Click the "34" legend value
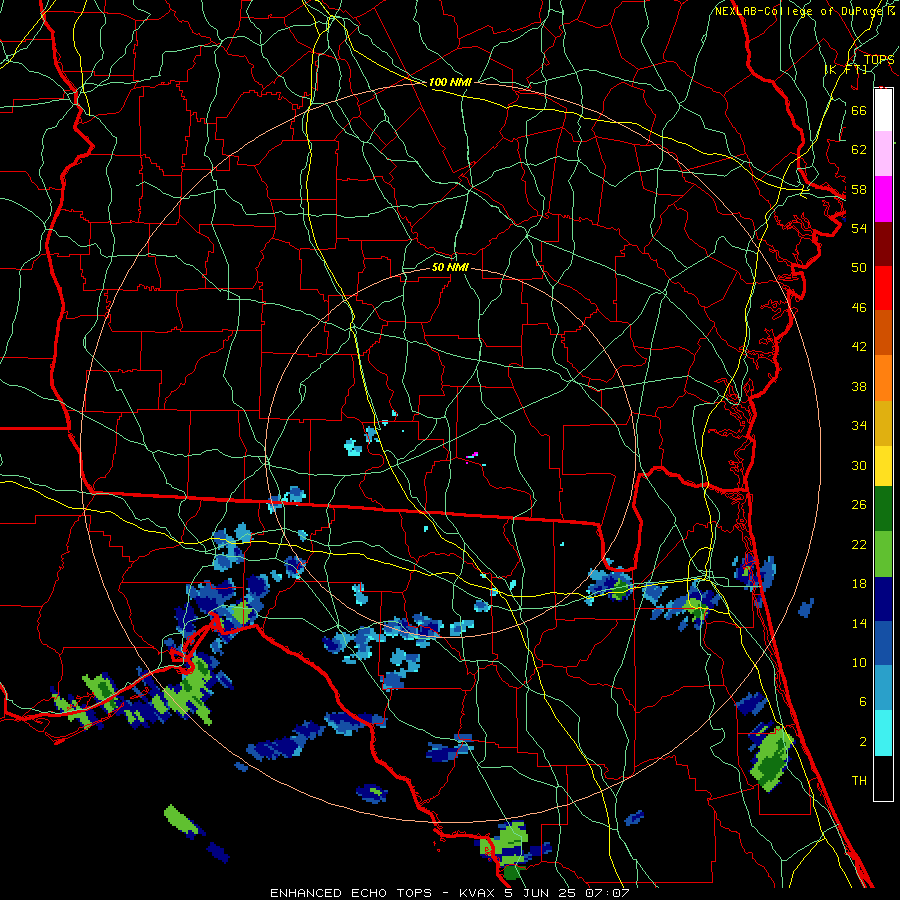Viewport: 900px width, 900px height. click(859, 426)
